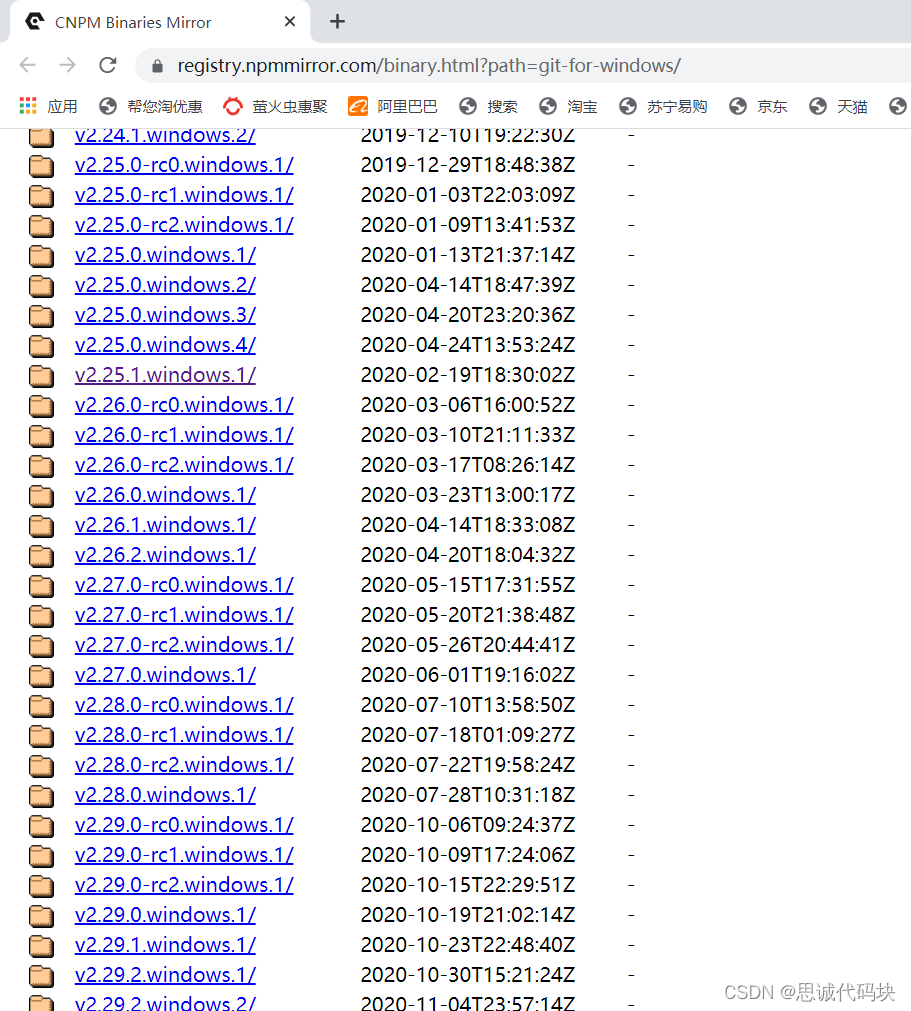Open v2.29.0-rc2.windows.1/ folder link

[184, 885]
